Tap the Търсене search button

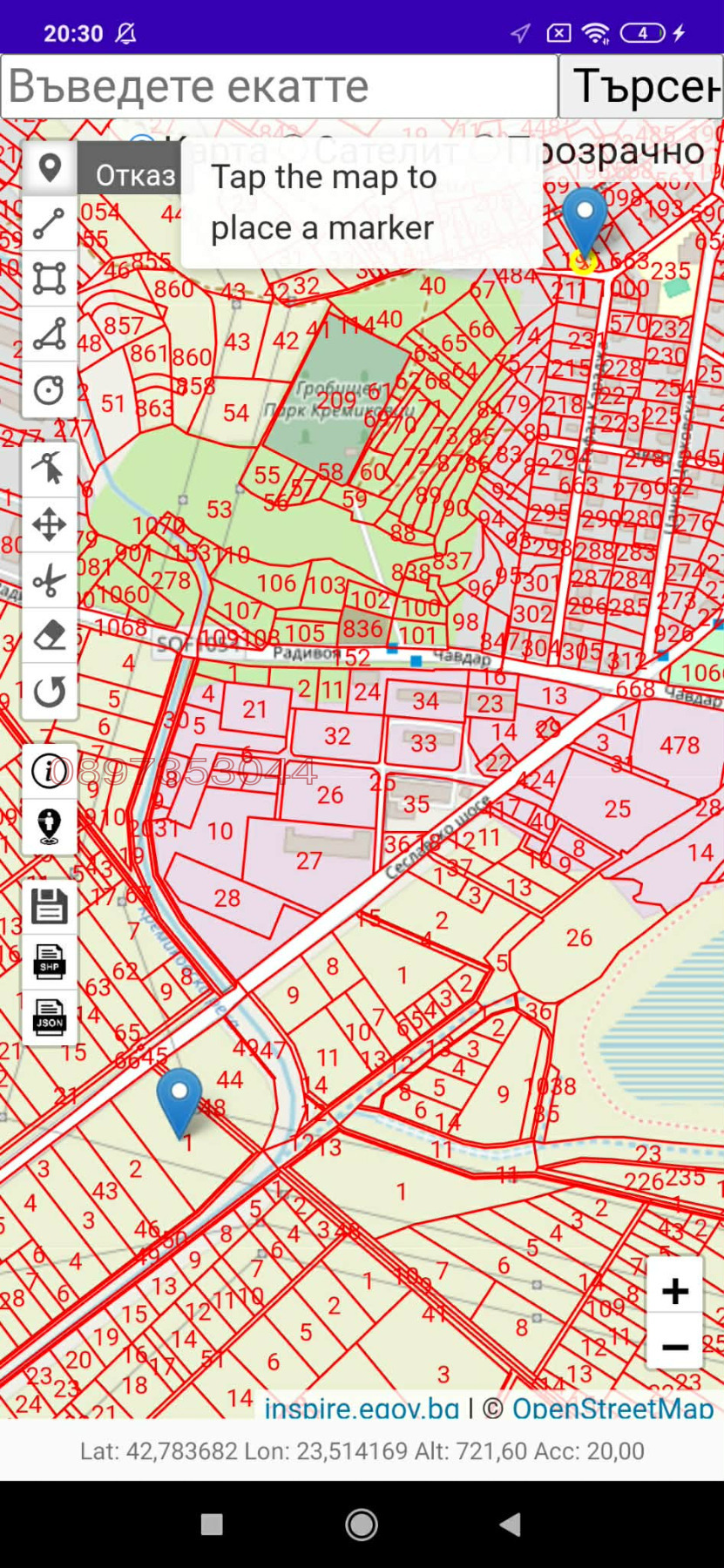[x=641, y=86]
